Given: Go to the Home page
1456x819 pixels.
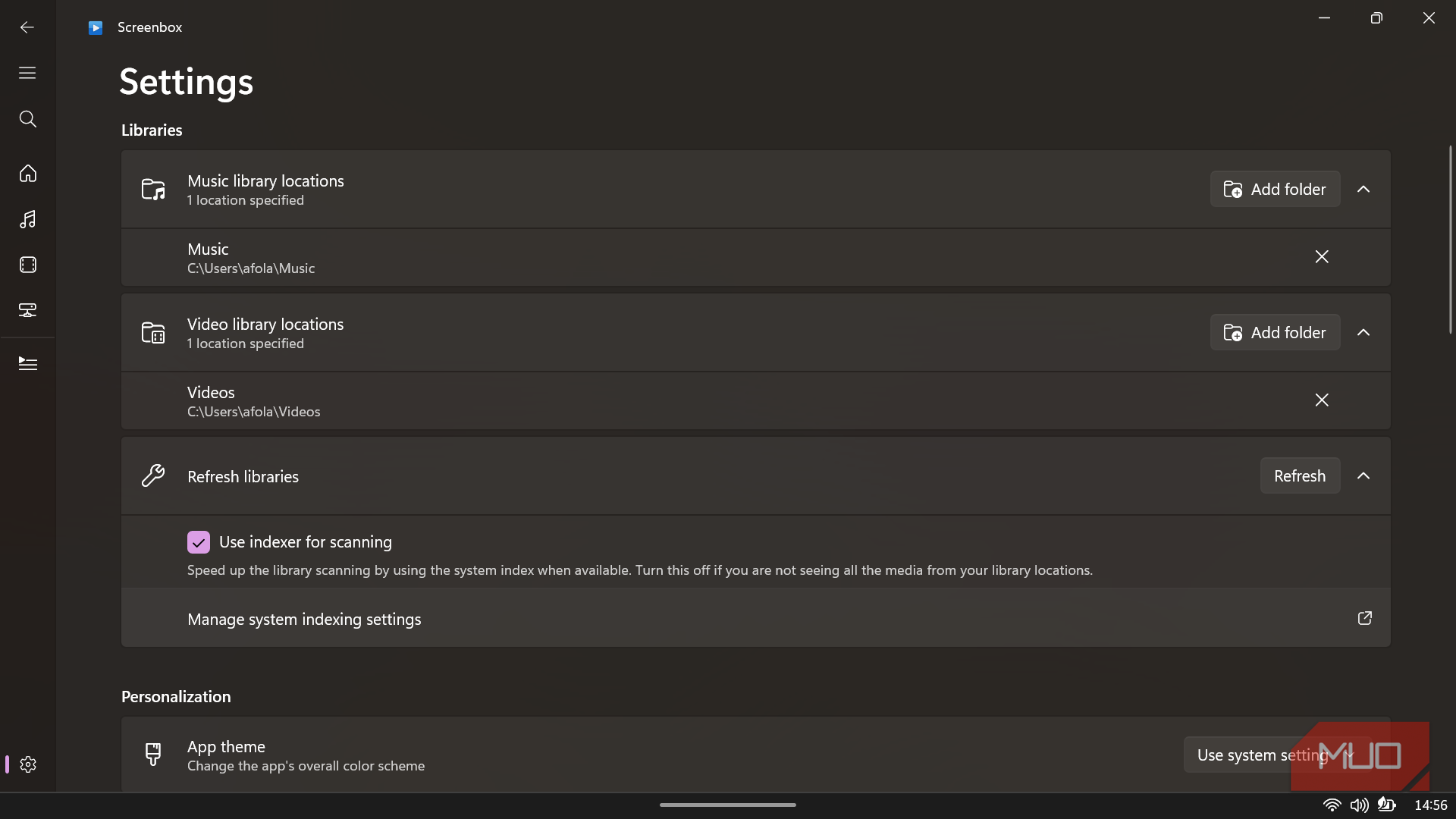Looking at the screenshot, I should (x=27, y=174).
